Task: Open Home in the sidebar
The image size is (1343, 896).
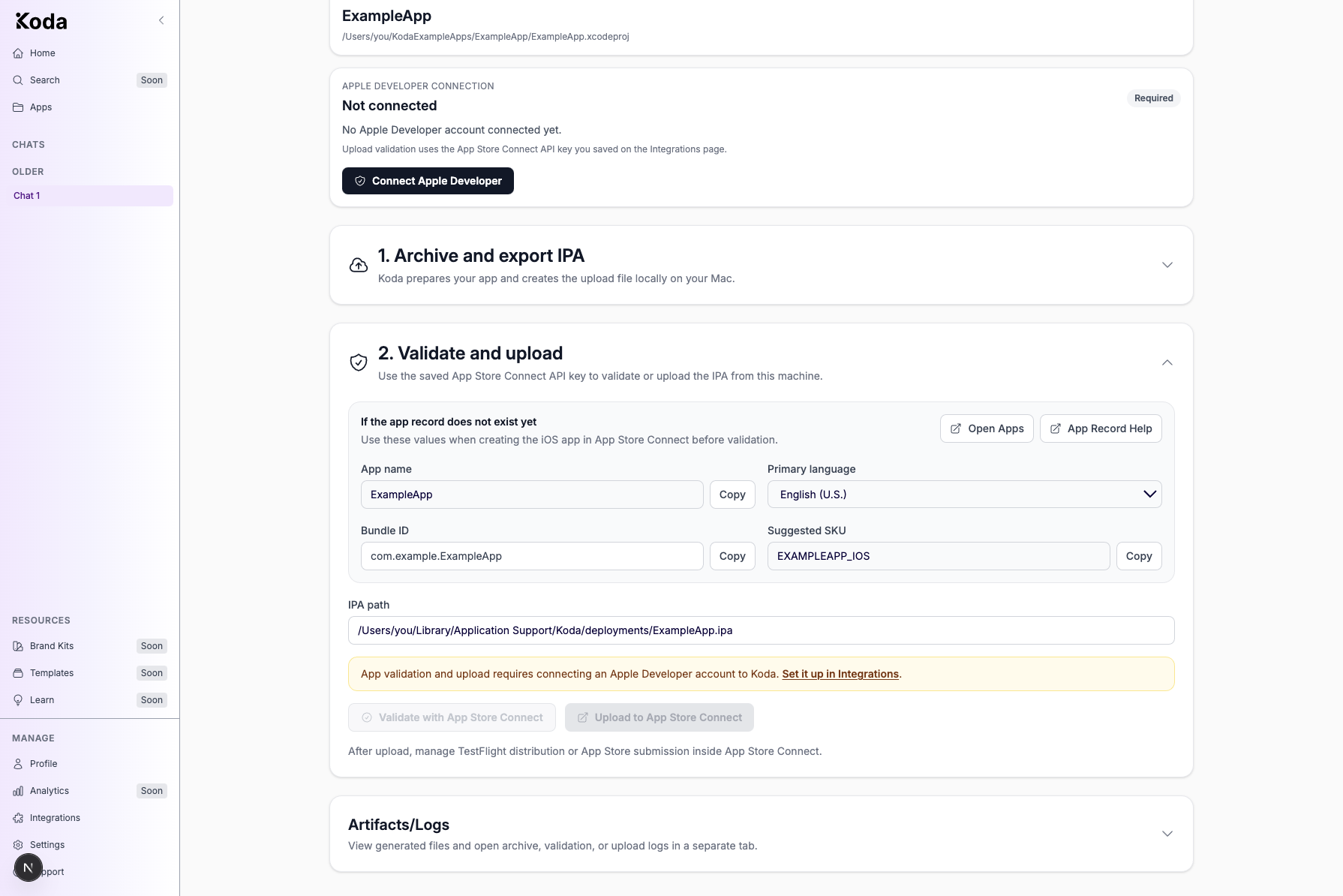Action: click(x=89, y=53)
